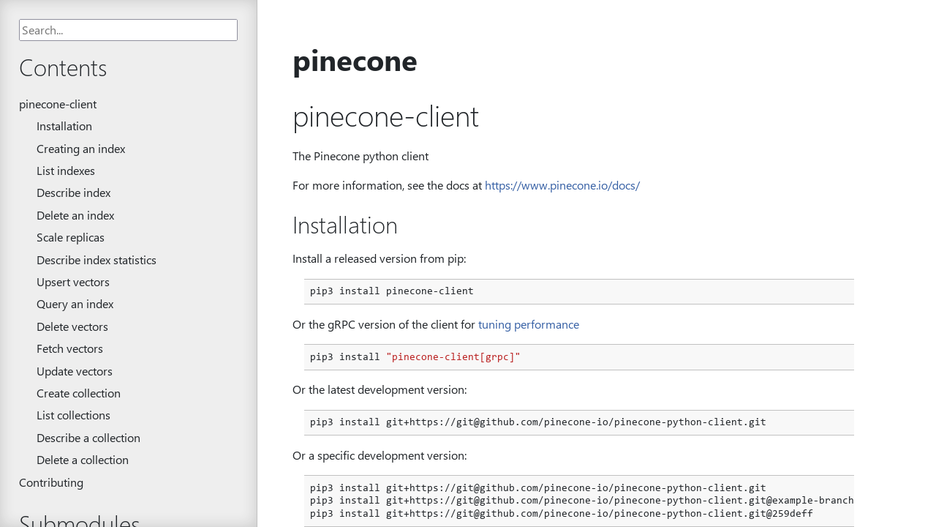Open Creating an index section link
The width and height of the screenshot is (936, 527).
click(81, 149)
